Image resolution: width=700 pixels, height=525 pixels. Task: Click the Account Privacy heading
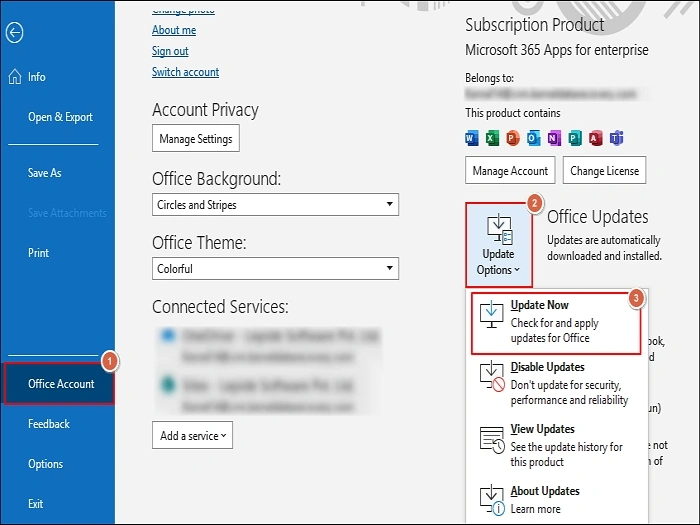point(205,110)
